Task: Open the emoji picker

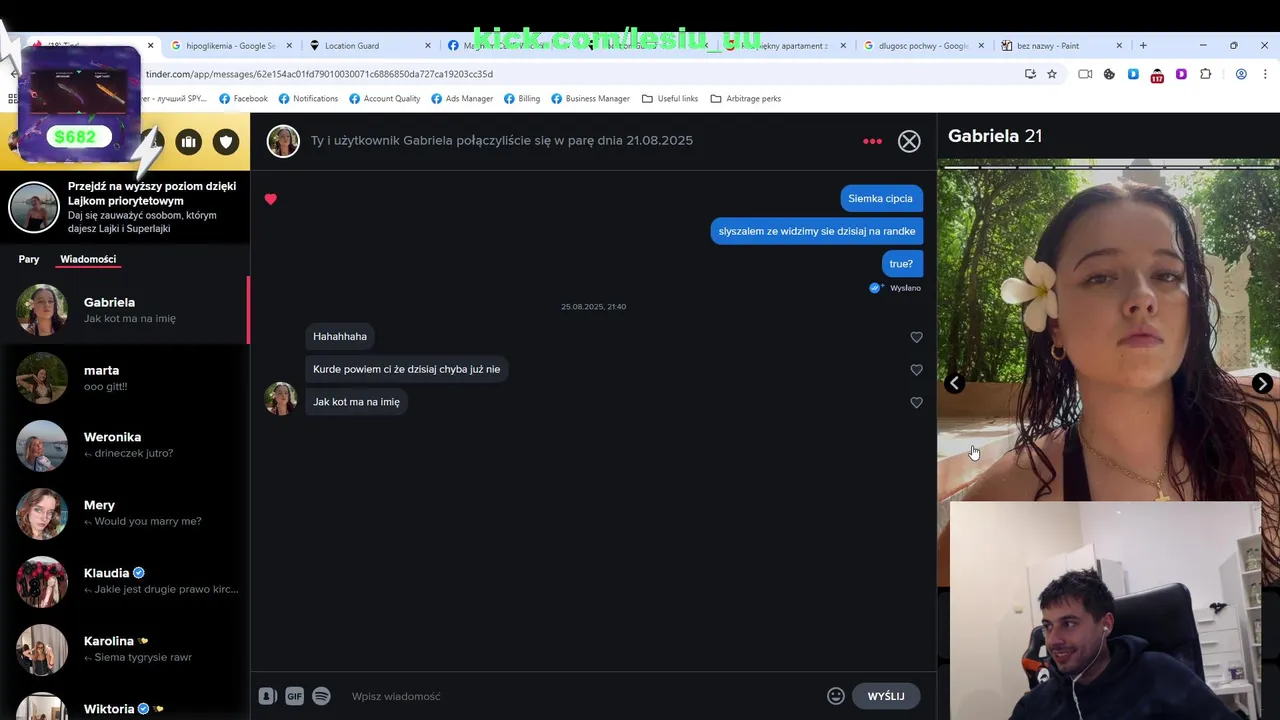Action: [836, 696]
